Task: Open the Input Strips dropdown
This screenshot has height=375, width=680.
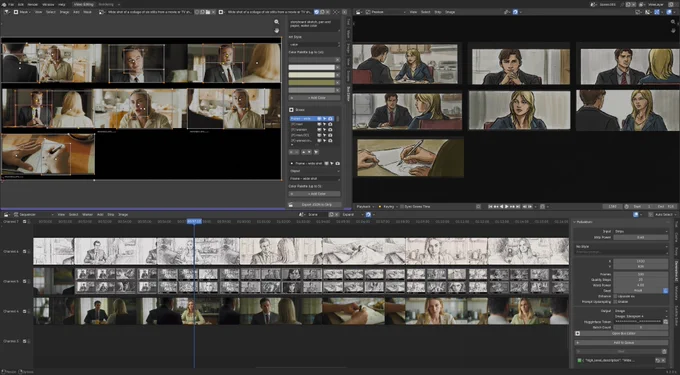Action: pyautogui.click(x=641, y=231)
